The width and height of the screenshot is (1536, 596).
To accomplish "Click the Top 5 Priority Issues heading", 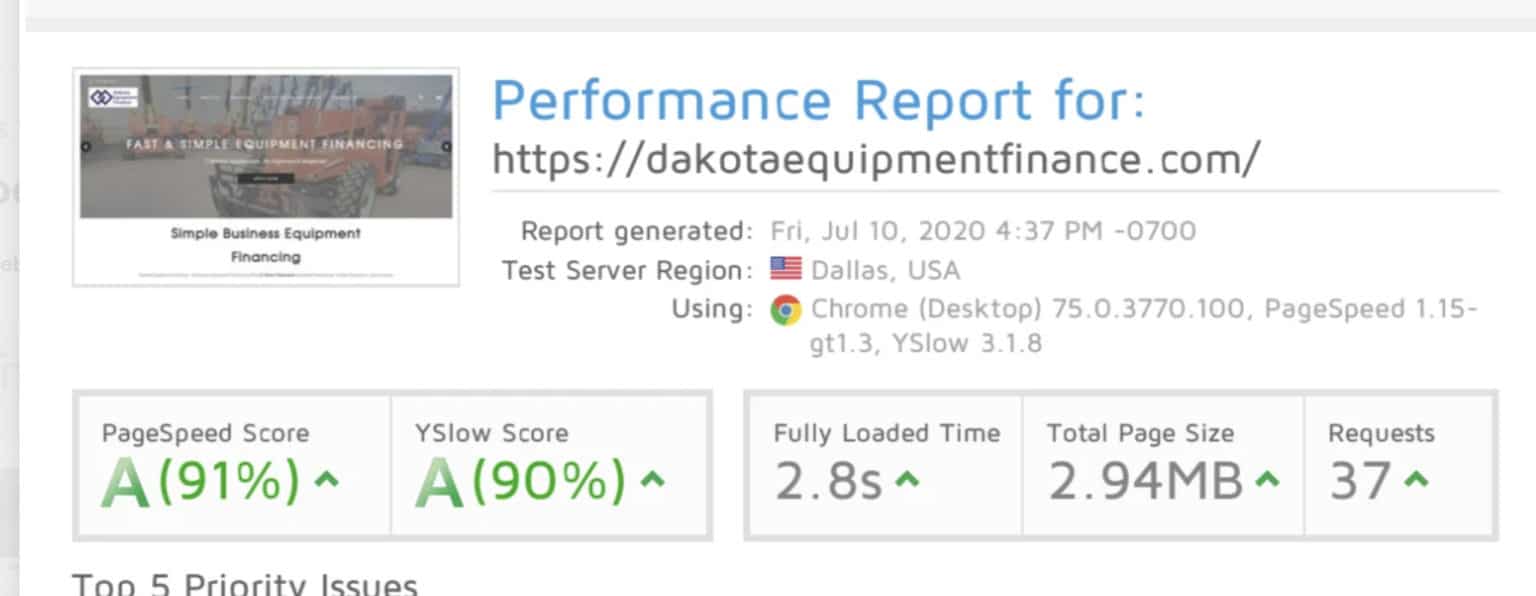I will point(245,584).
